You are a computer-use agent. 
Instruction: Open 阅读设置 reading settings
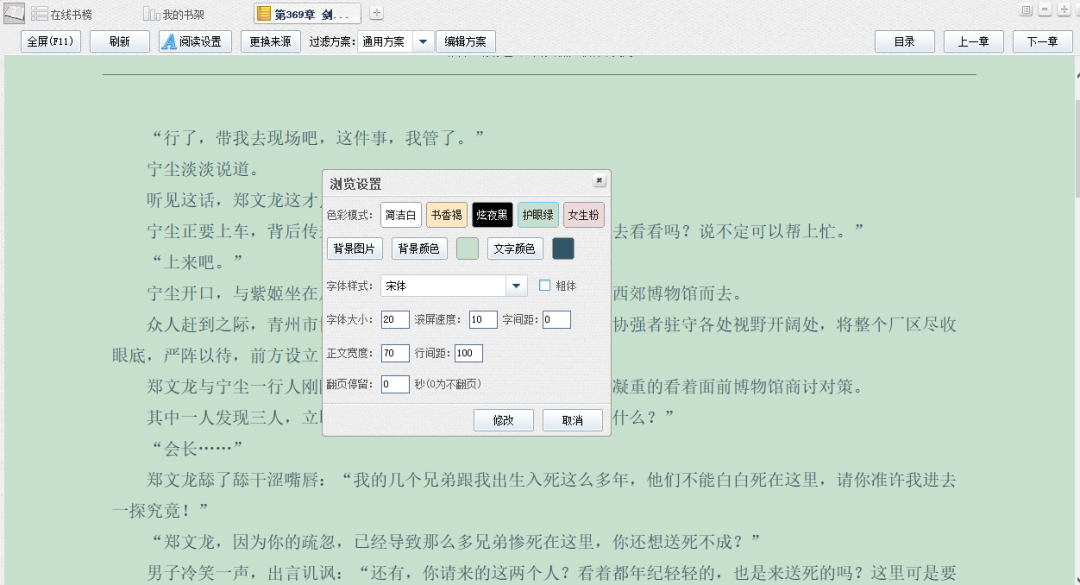(195, 41)
